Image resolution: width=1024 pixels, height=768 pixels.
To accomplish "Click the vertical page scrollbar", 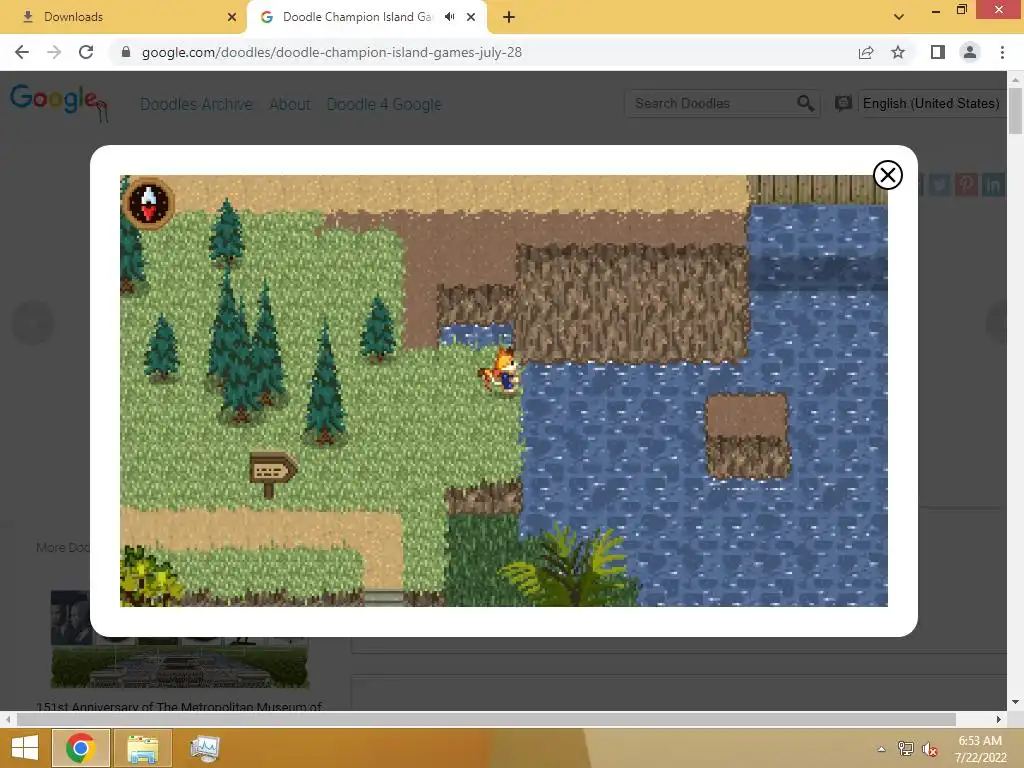I will (1015, 111).
